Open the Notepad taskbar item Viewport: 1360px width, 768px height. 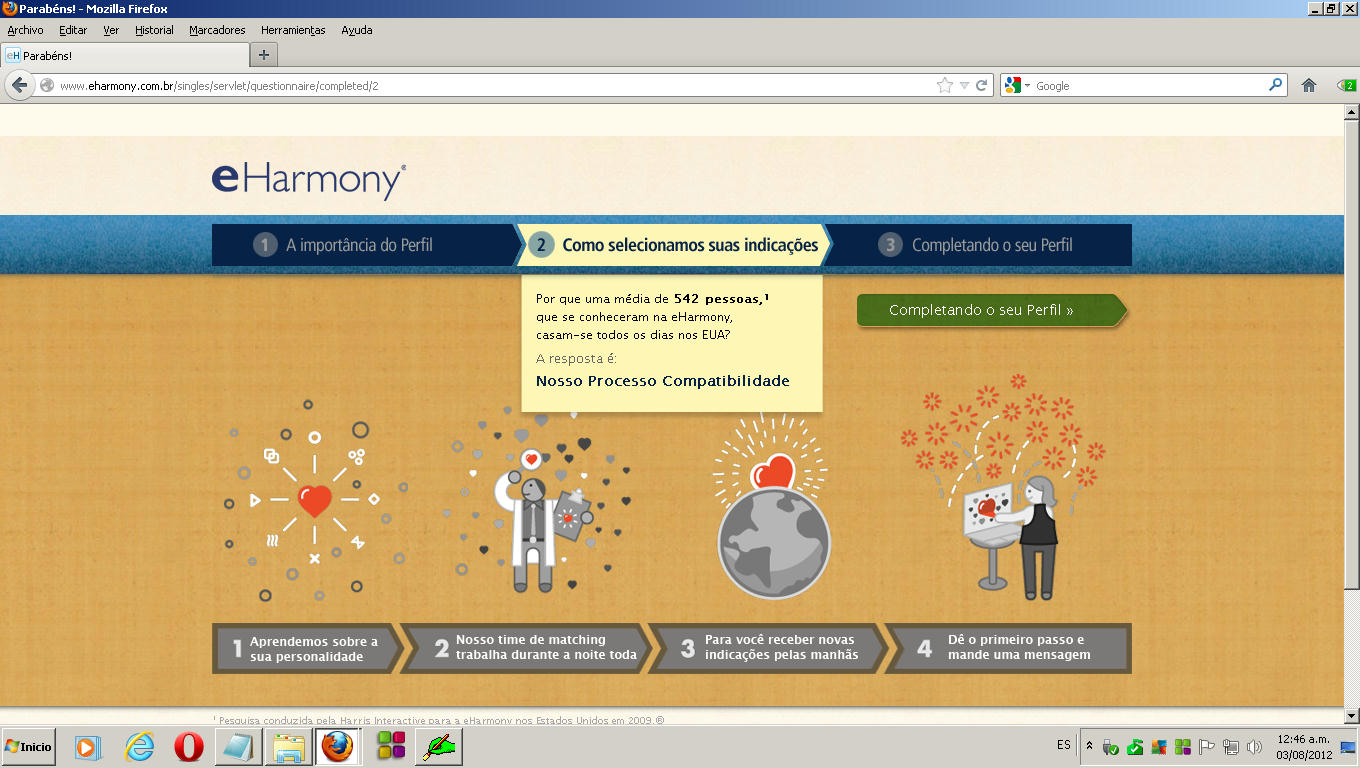[238, 747]
